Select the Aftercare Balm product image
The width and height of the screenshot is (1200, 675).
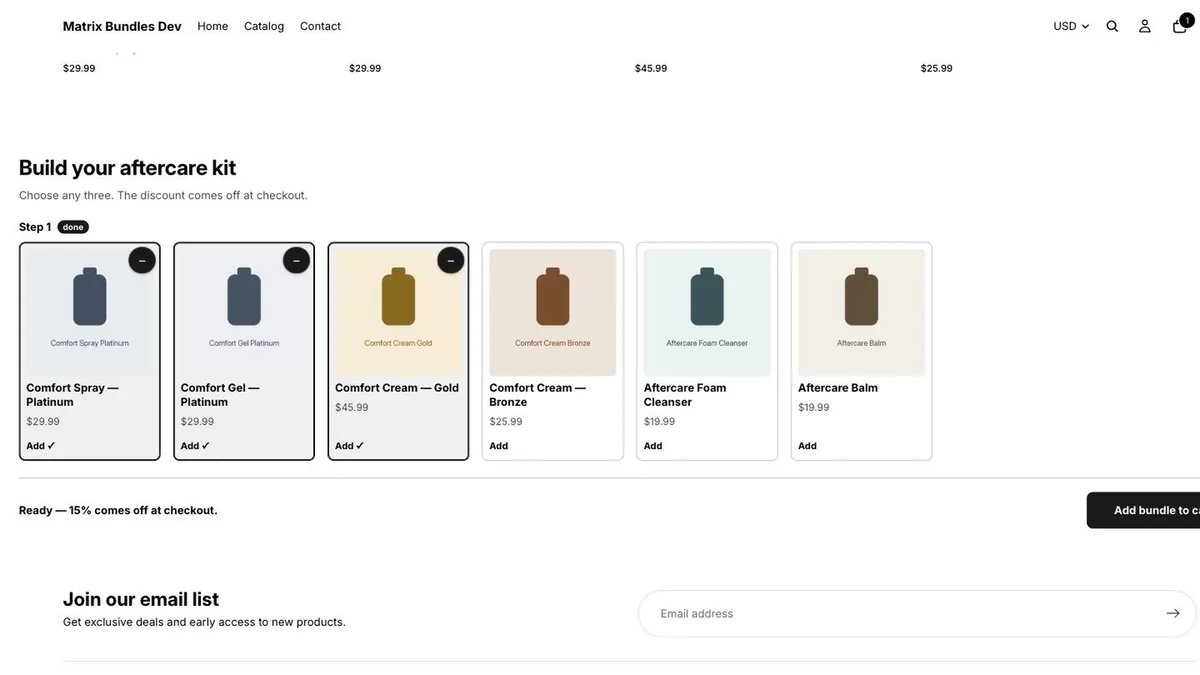[x=861, y=312]
